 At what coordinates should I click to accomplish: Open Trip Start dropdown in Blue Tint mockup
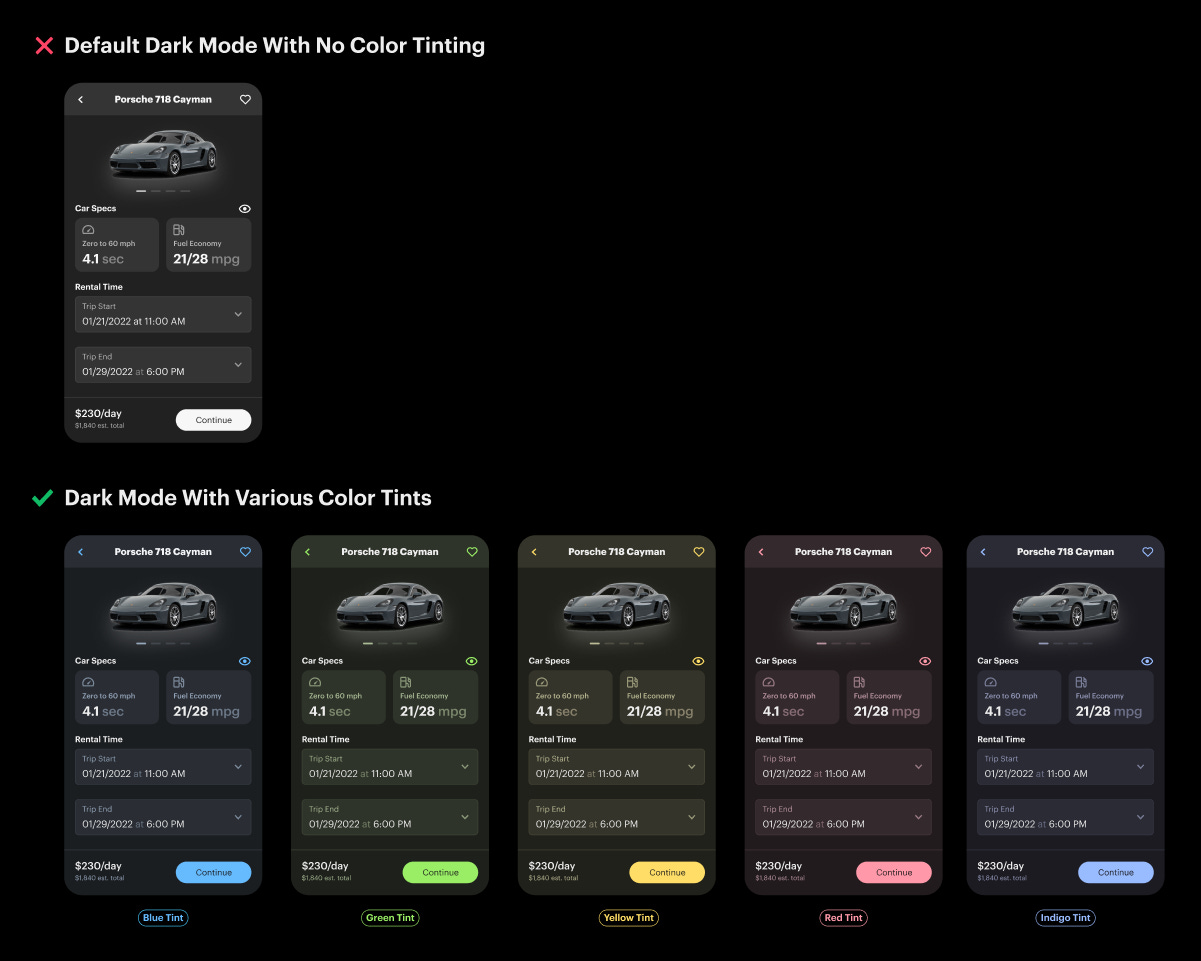(x=163, y=767)
